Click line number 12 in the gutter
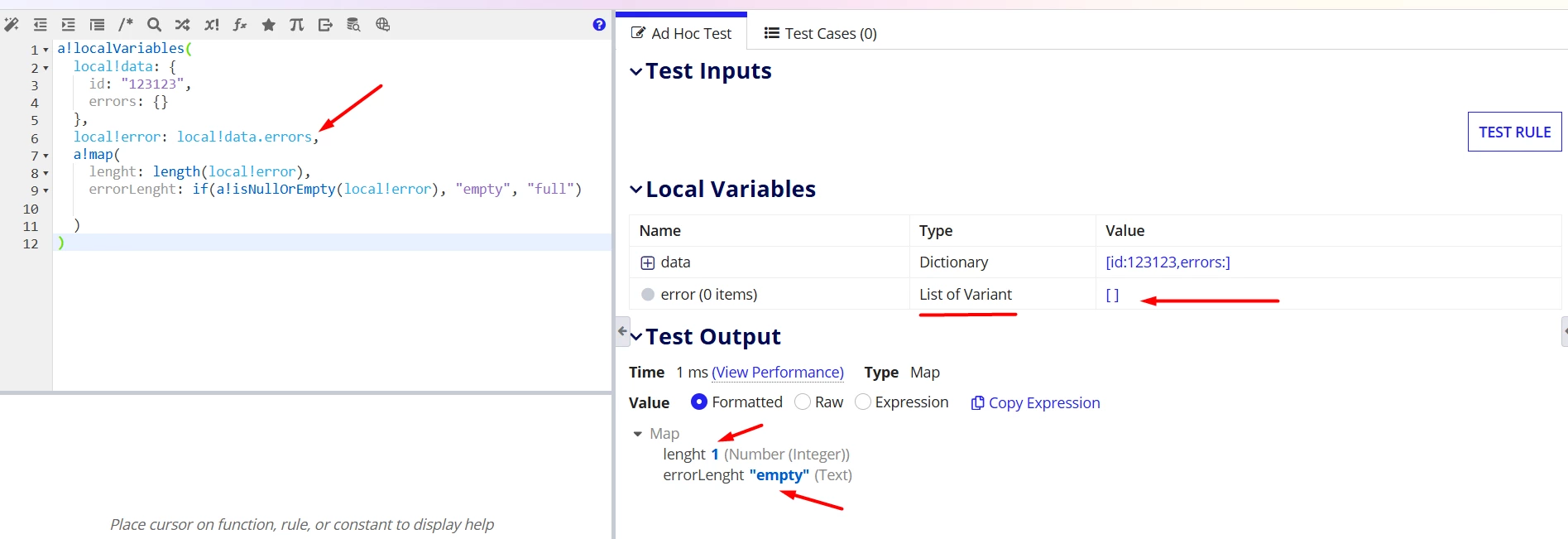 31,243
